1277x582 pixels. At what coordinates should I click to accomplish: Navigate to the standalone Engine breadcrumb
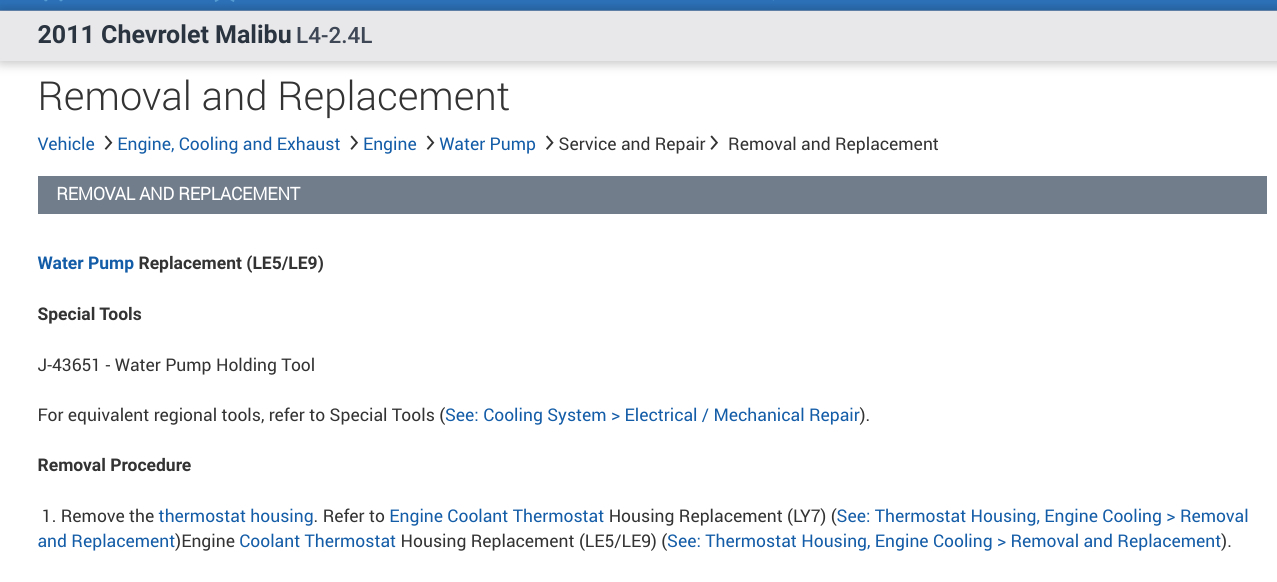click(x=390, y=144)
